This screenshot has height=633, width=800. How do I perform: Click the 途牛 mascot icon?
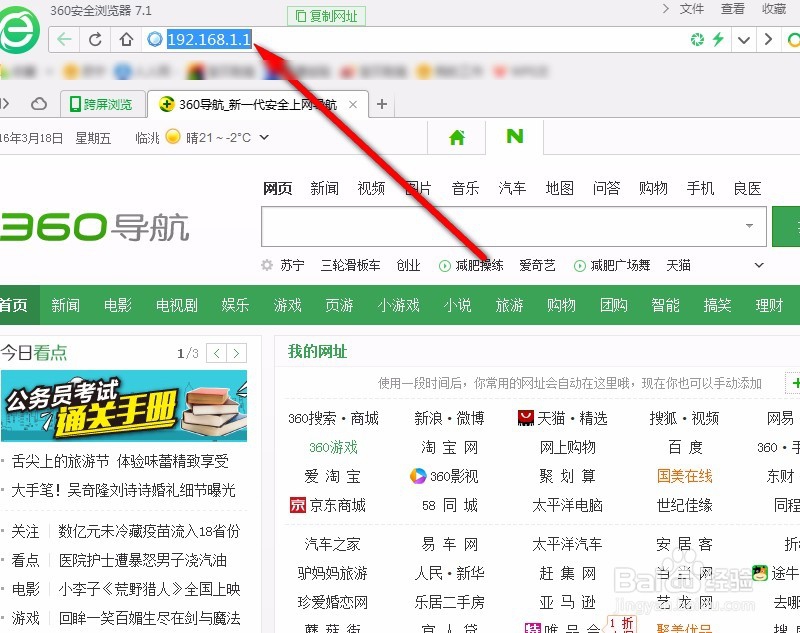pyautogui.click(x=760, y=572)
